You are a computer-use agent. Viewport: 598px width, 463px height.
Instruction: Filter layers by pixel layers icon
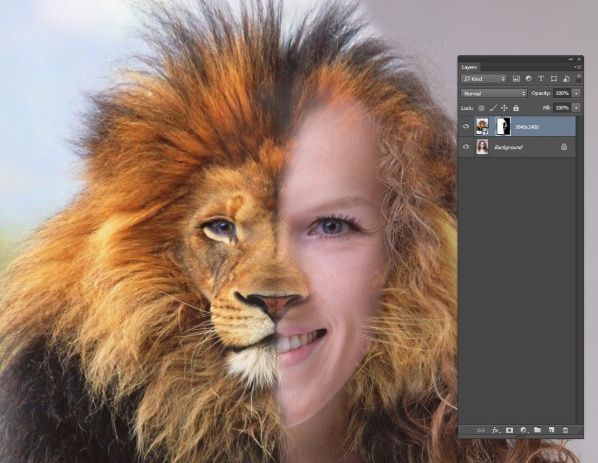coord(516,79)
